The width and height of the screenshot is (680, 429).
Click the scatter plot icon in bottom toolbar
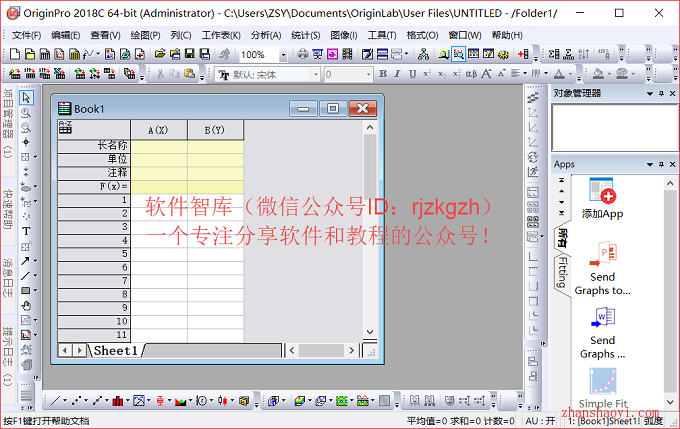click(76, 401)
